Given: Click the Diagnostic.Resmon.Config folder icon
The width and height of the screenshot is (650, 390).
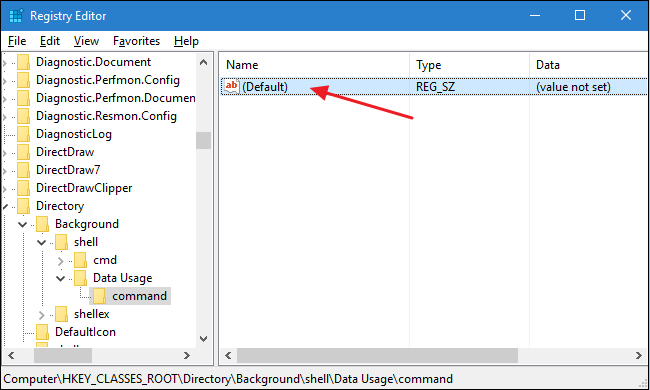Looking at the screenshot, I should (x=23, y=116).
